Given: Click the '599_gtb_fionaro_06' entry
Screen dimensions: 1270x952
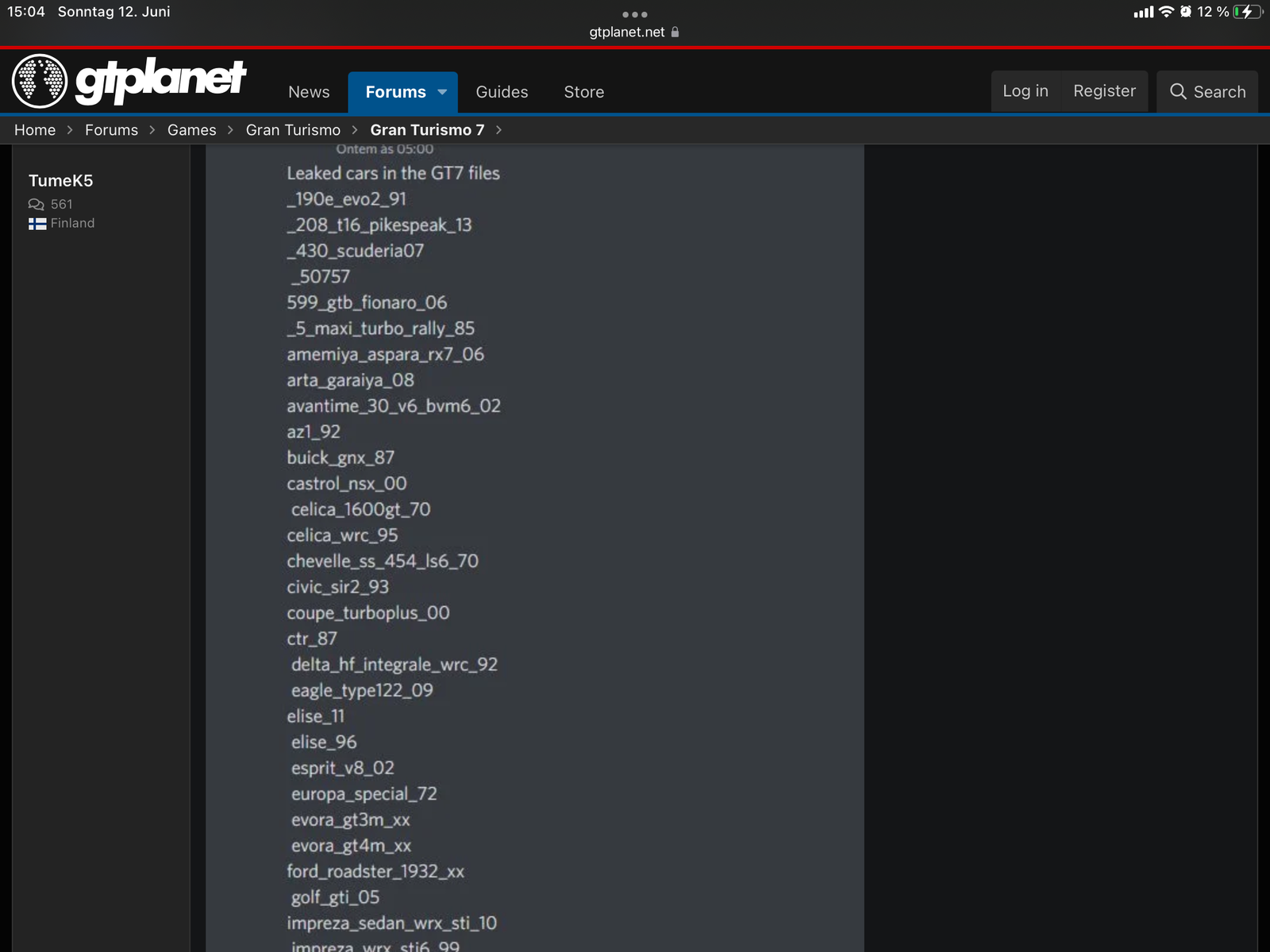Looking at the screenshot, I should coord(367,302).
